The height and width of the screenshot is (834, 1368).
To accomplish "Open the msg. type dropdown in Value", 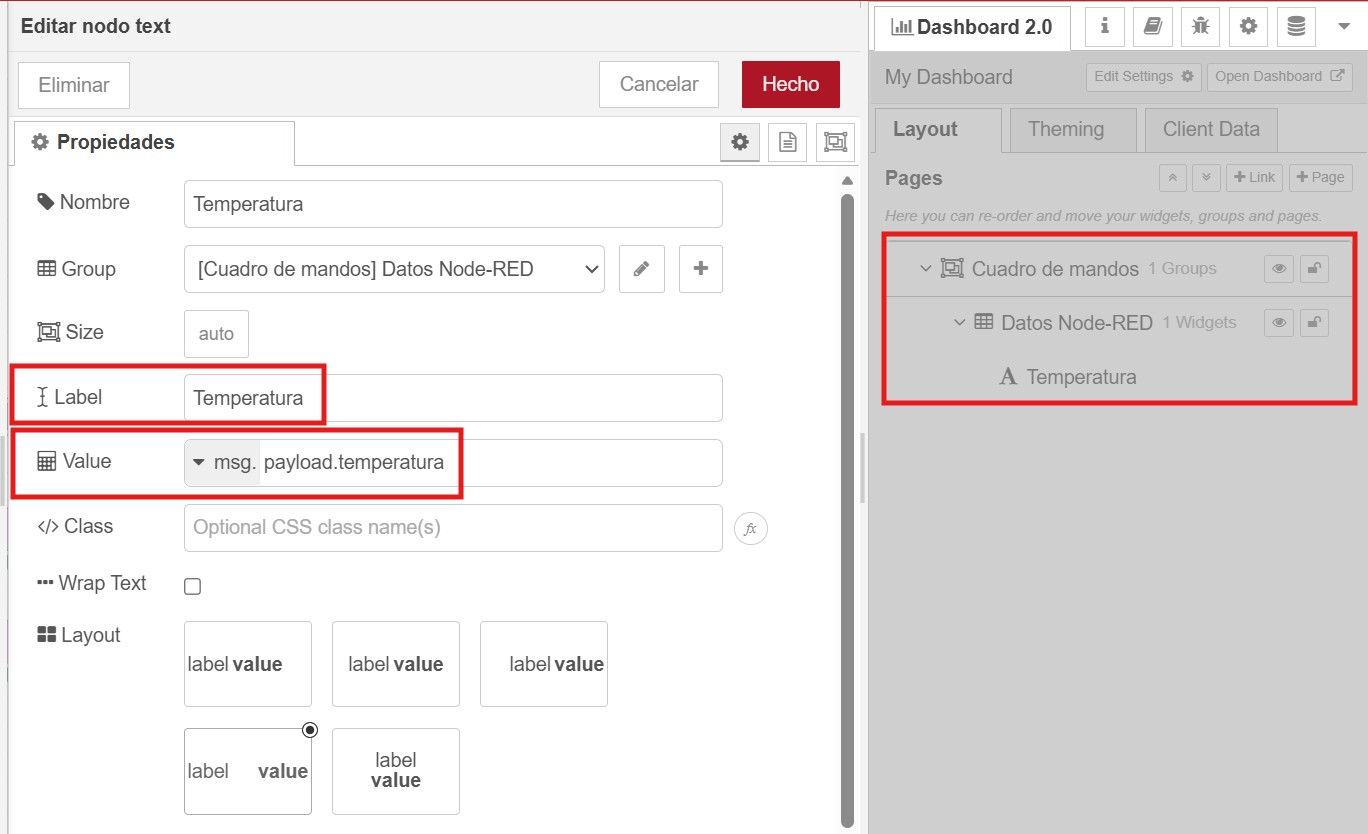I will pyautogui.click(x=221, y=462).
